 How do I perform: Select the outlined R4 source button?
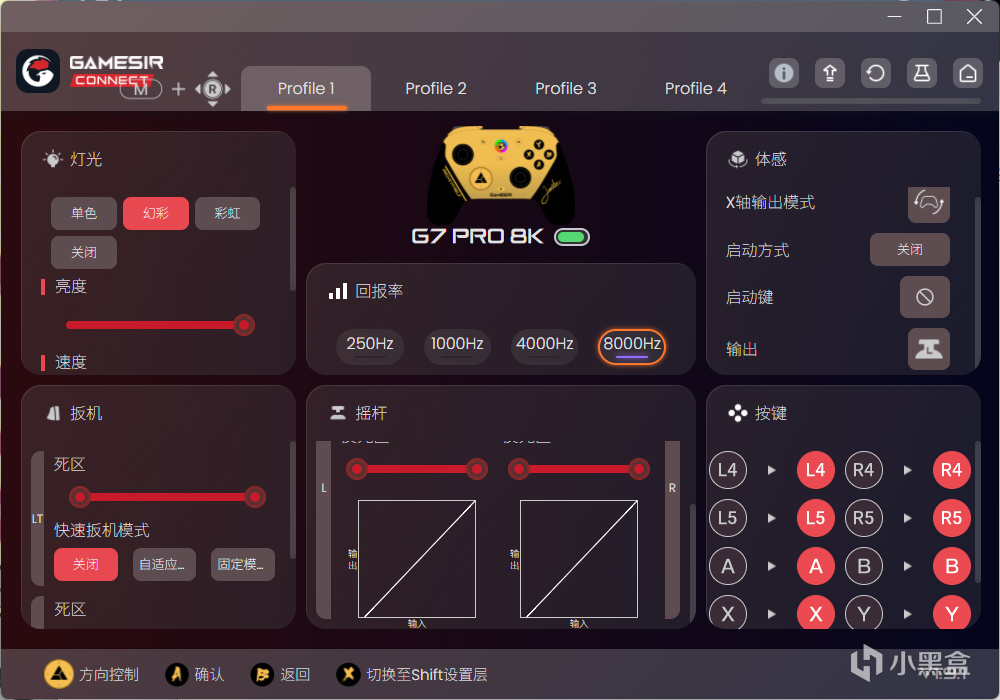(864, 470)
